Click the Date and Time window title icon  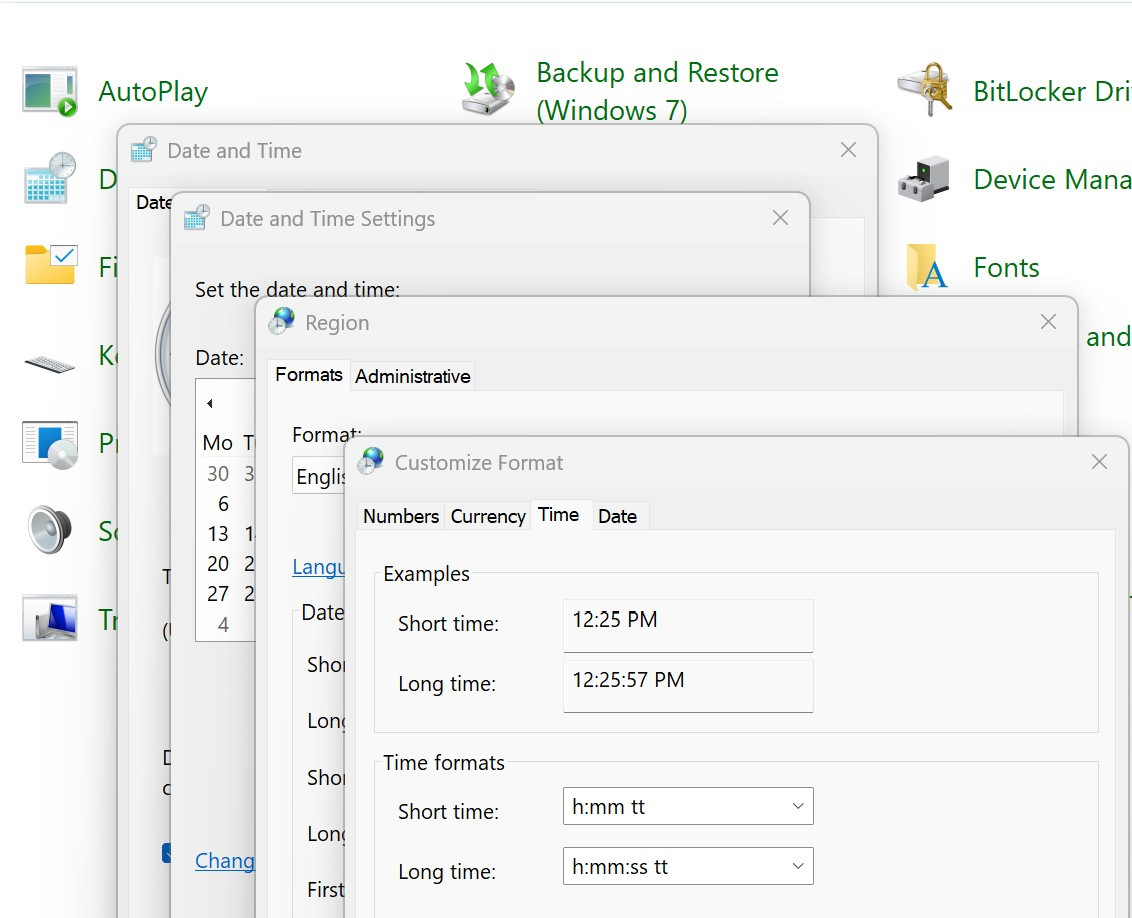click(x=144, y=149)
